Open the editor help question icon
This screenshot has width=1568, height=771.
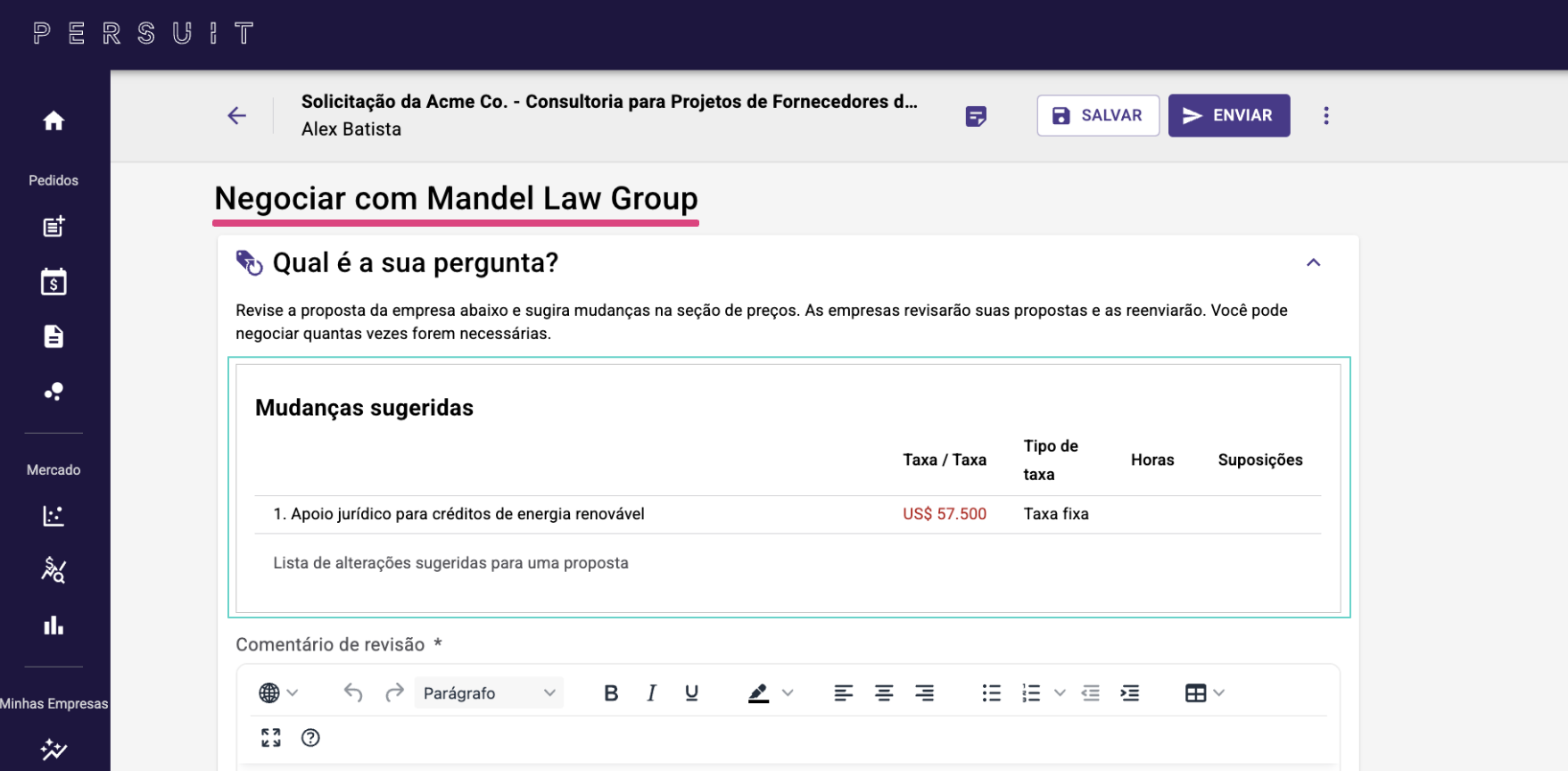(x=310, y=737)
